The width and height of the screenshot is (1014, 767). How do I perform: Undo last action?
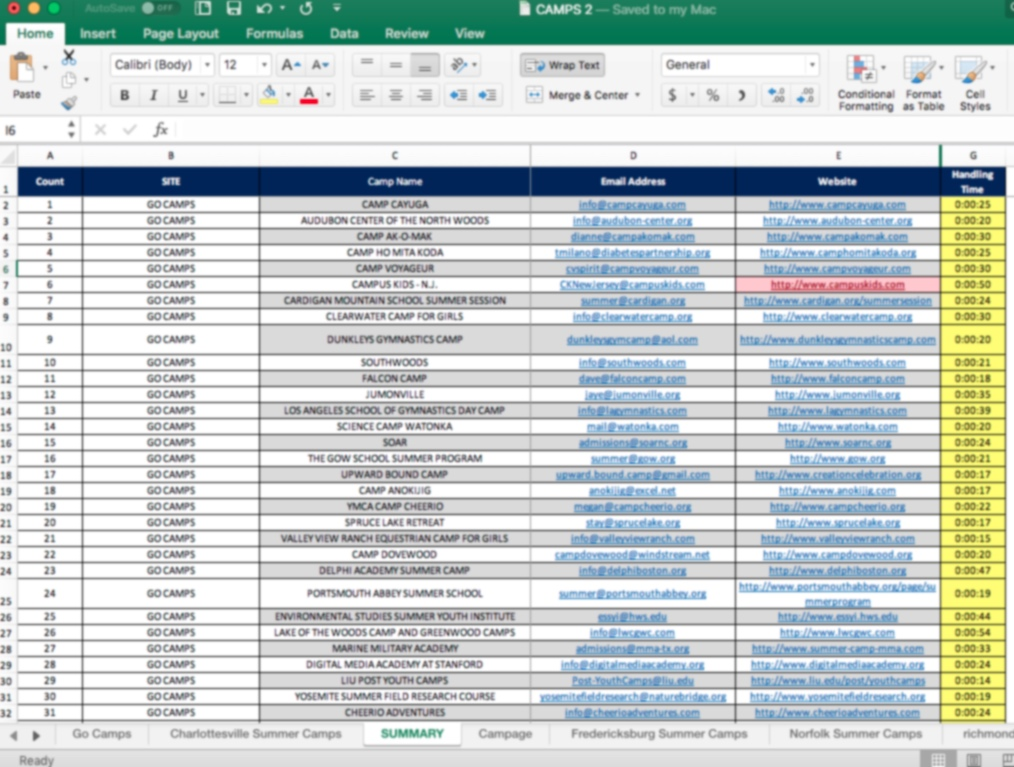pos(264,8)
